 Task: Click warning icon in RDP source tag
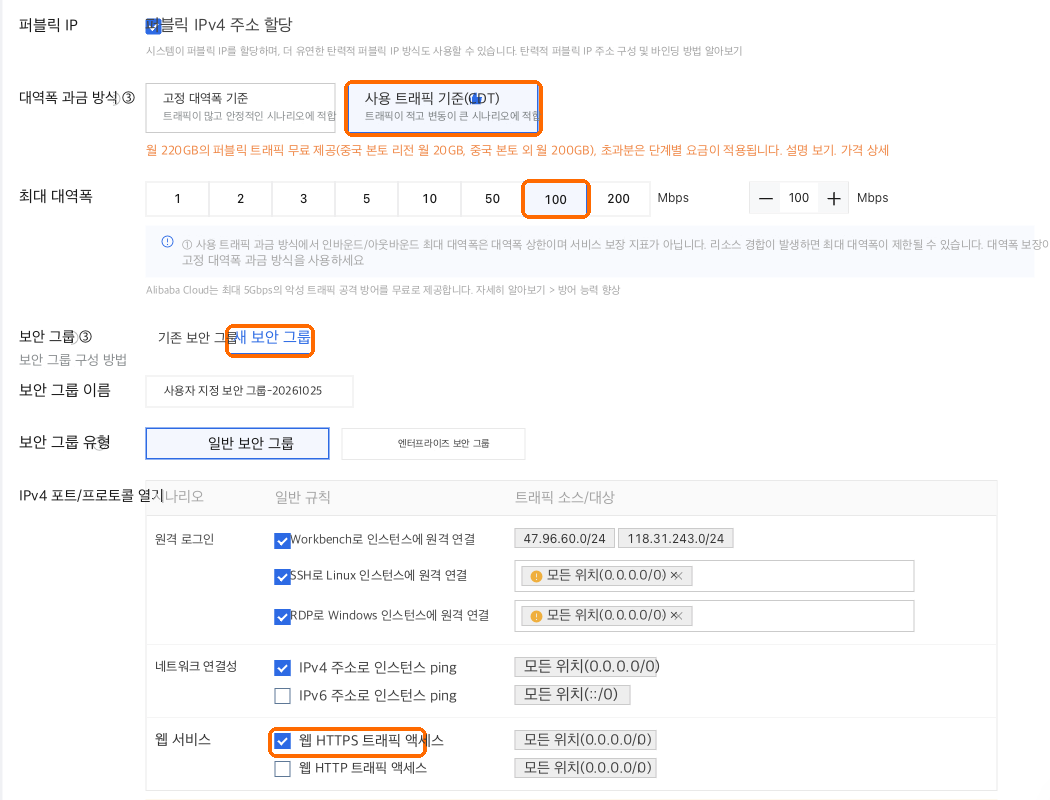click(536, 617)
